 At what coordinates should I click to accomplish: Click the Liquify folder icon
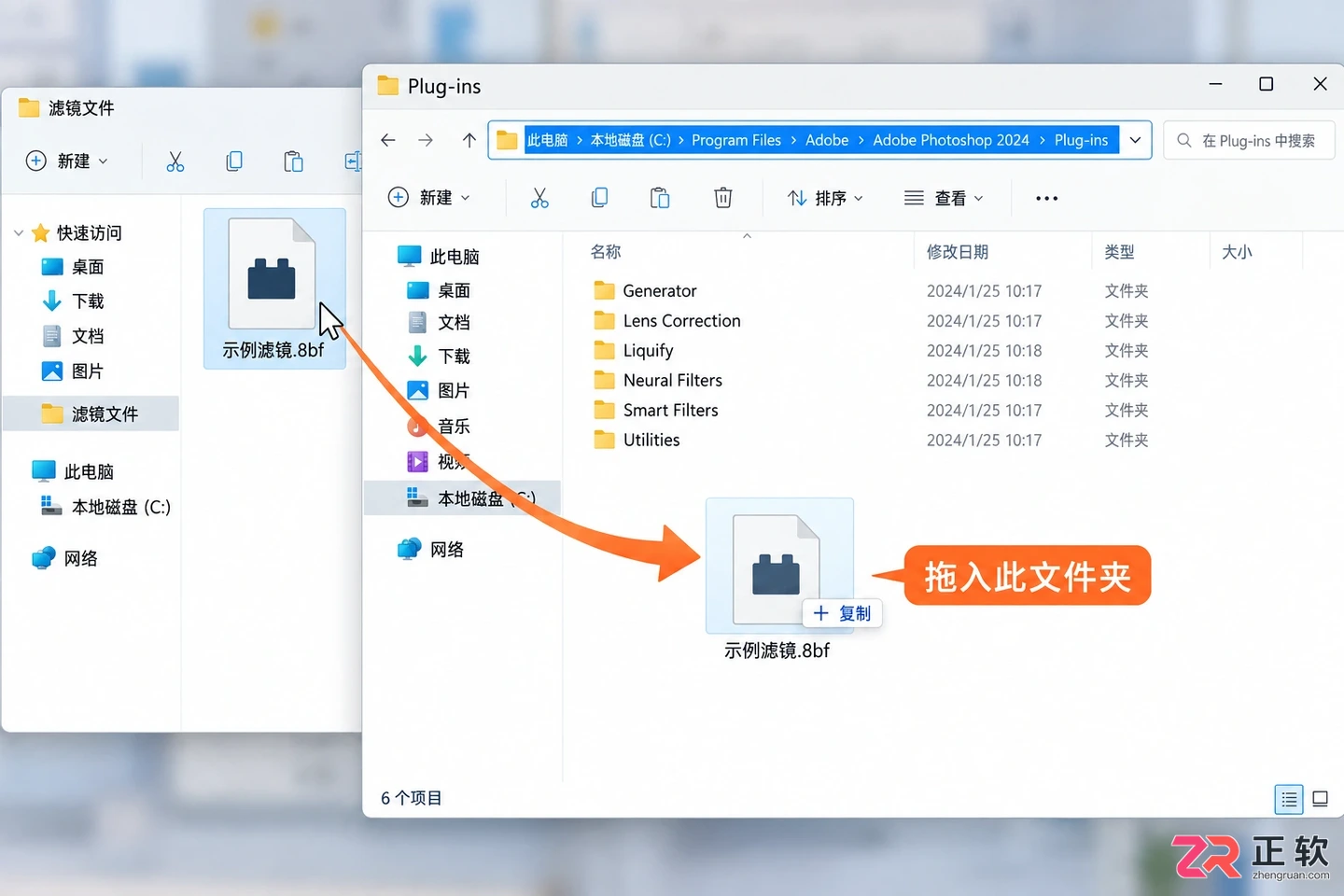coord(605,350)
